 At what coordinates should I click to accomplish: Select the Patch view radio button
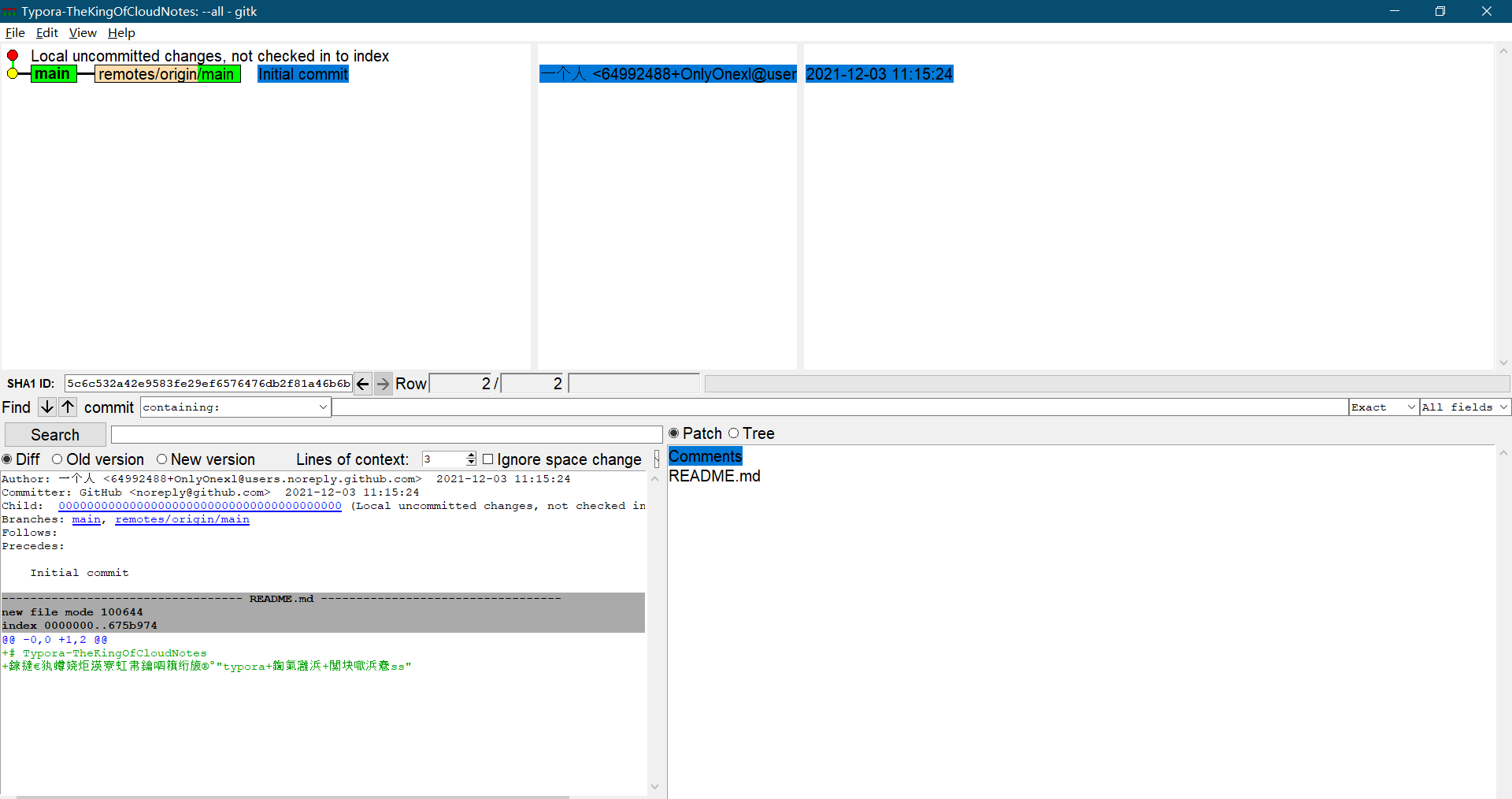(x=674, y=433)
